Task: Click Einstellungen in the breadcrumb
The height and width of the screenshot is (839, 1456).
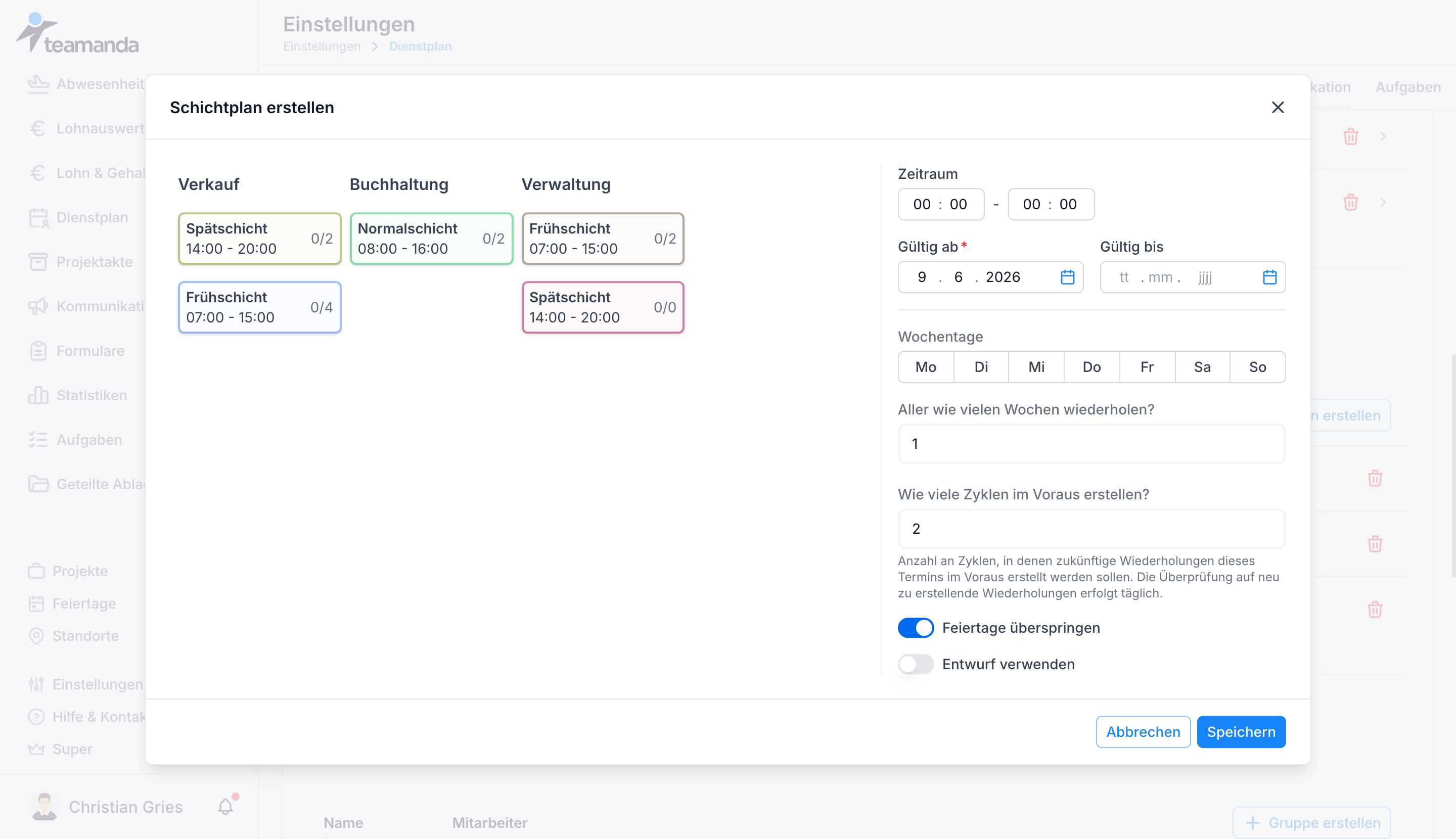Action: click(322, 46)
